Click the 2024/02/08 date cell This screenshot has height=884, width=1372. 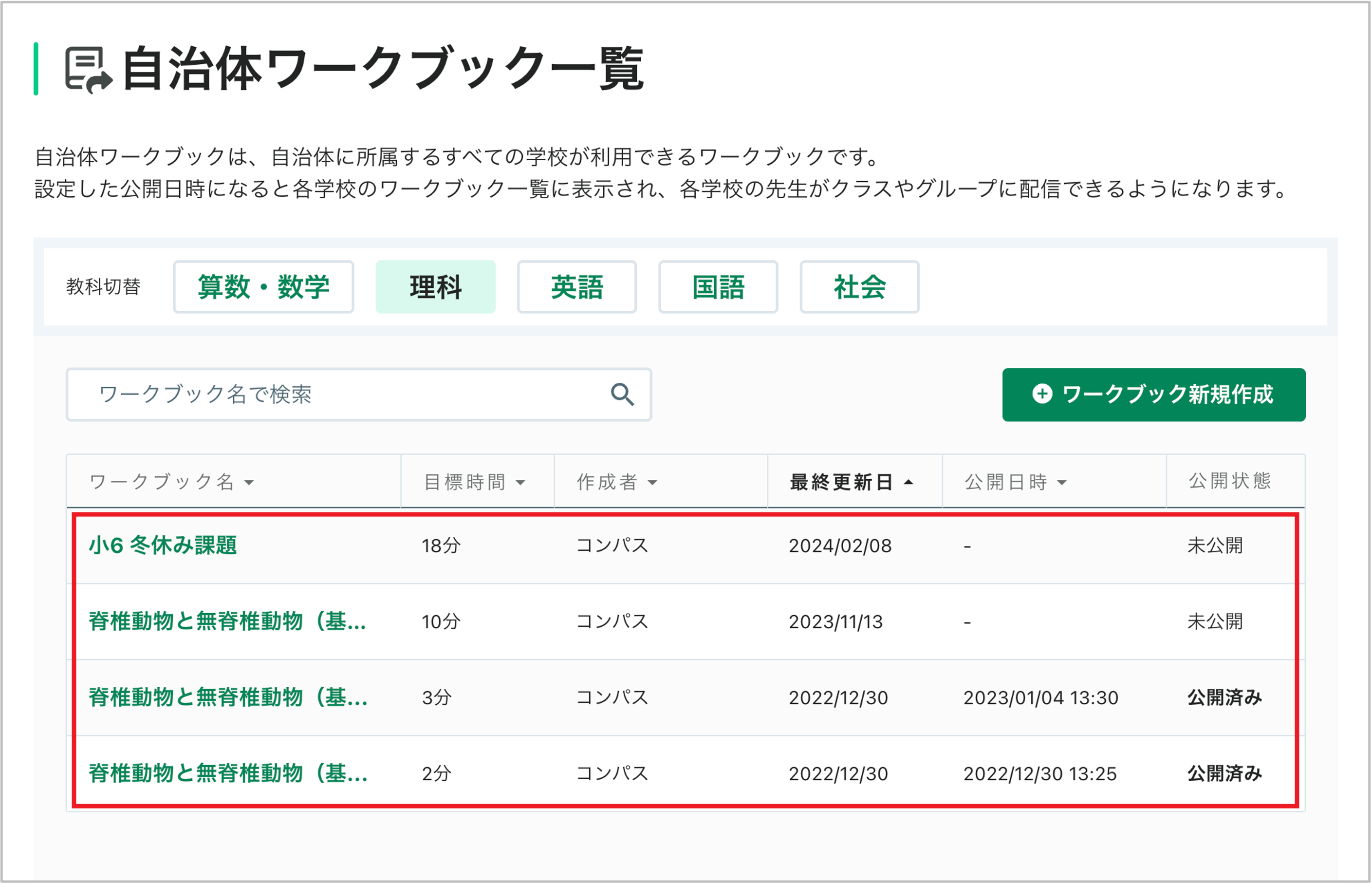tap(840, 546)
